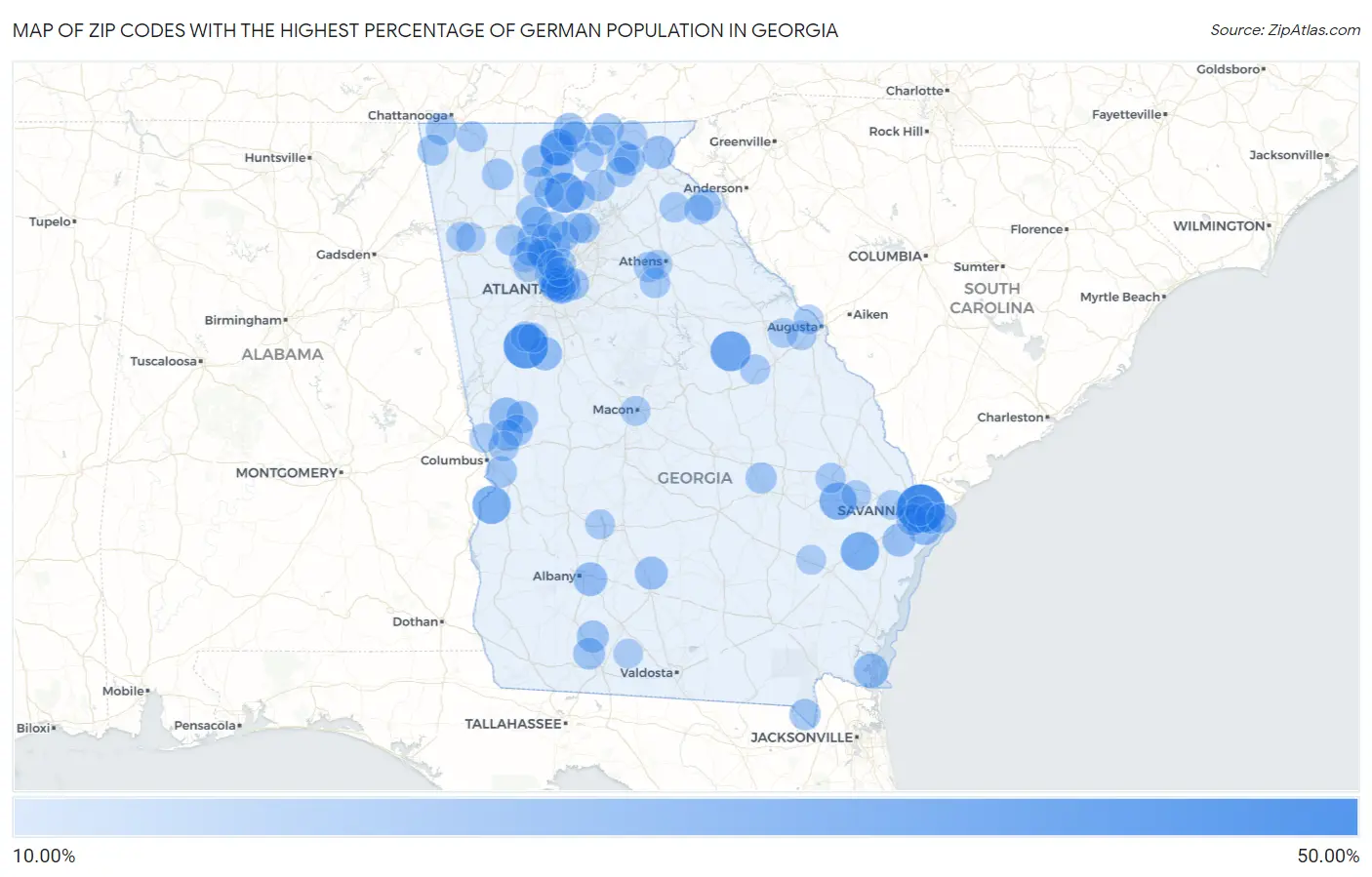The height and width of the screenshot is (877, 1372).
Task: Click the SOUTH CAROLINA state label
Action: click(x=991, y=299)
